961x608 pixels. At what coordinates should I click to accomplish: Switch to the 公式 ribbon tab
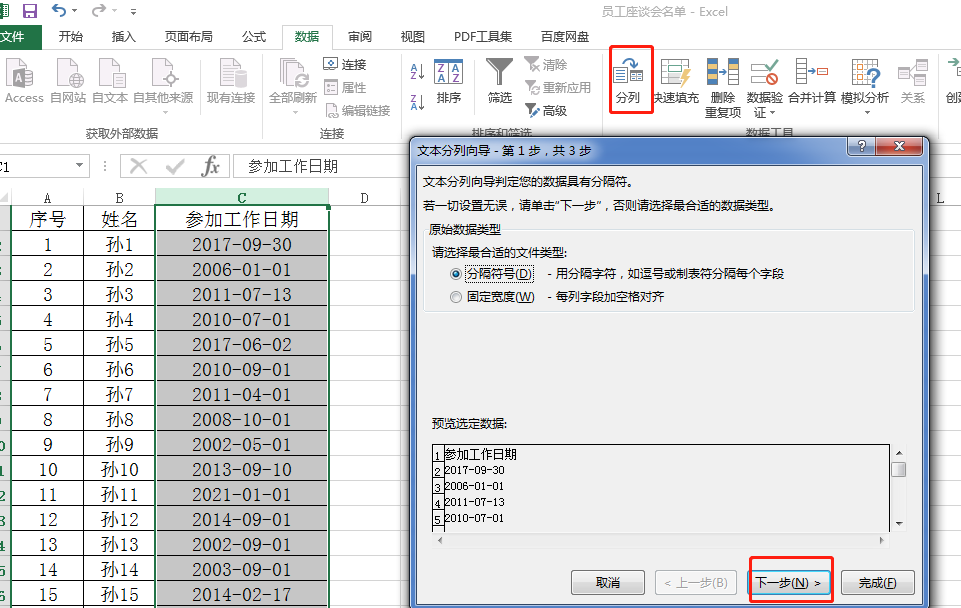coord(253,37)
